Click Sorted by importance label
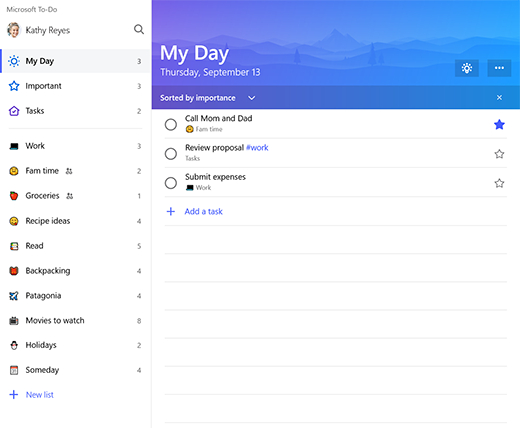 pyautogui.click(x=198, y=98)
